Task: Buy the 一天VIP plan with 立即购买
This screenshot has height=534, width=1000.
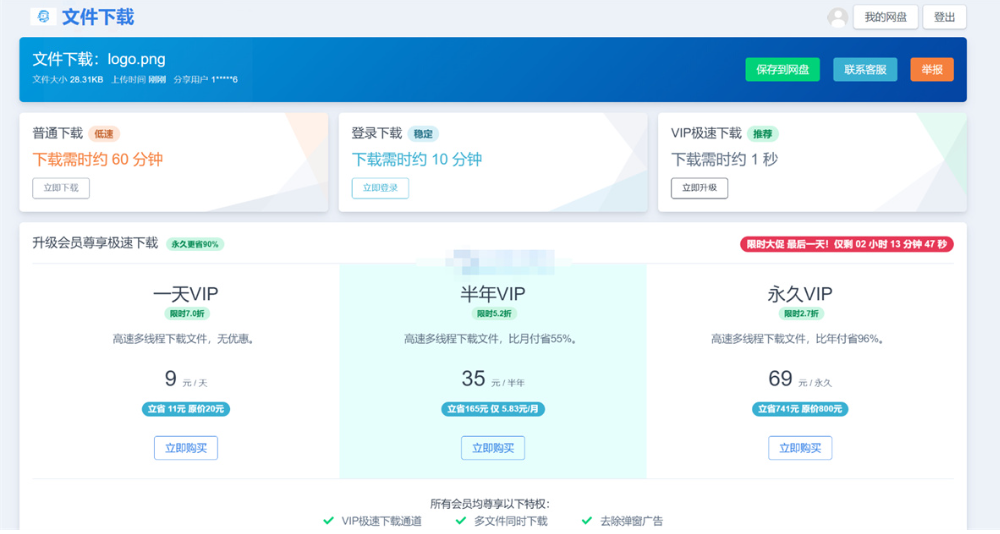Action: [186, 448]
